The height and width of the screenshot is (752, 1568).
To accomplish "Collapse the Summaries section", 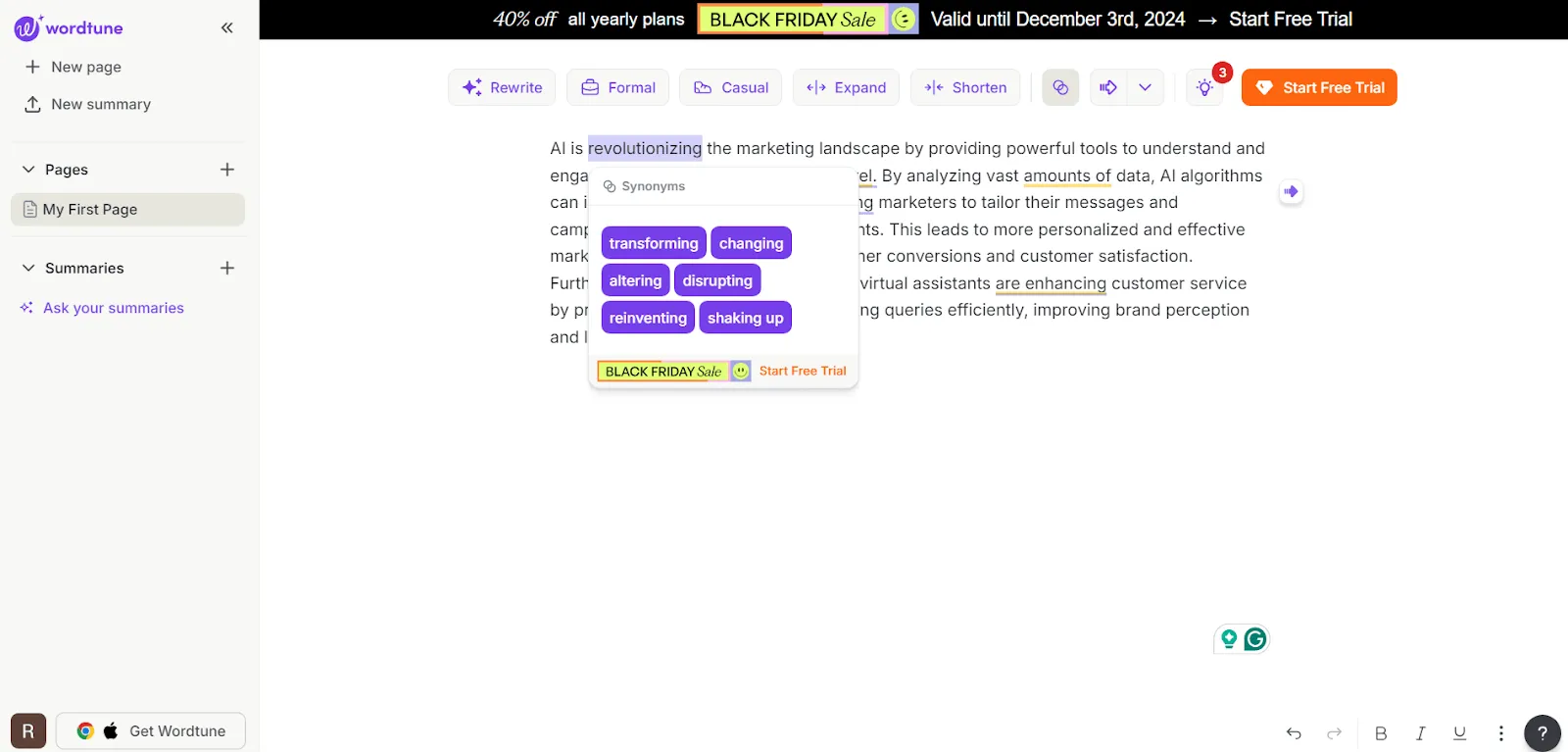I will click(x=28, y=268).
